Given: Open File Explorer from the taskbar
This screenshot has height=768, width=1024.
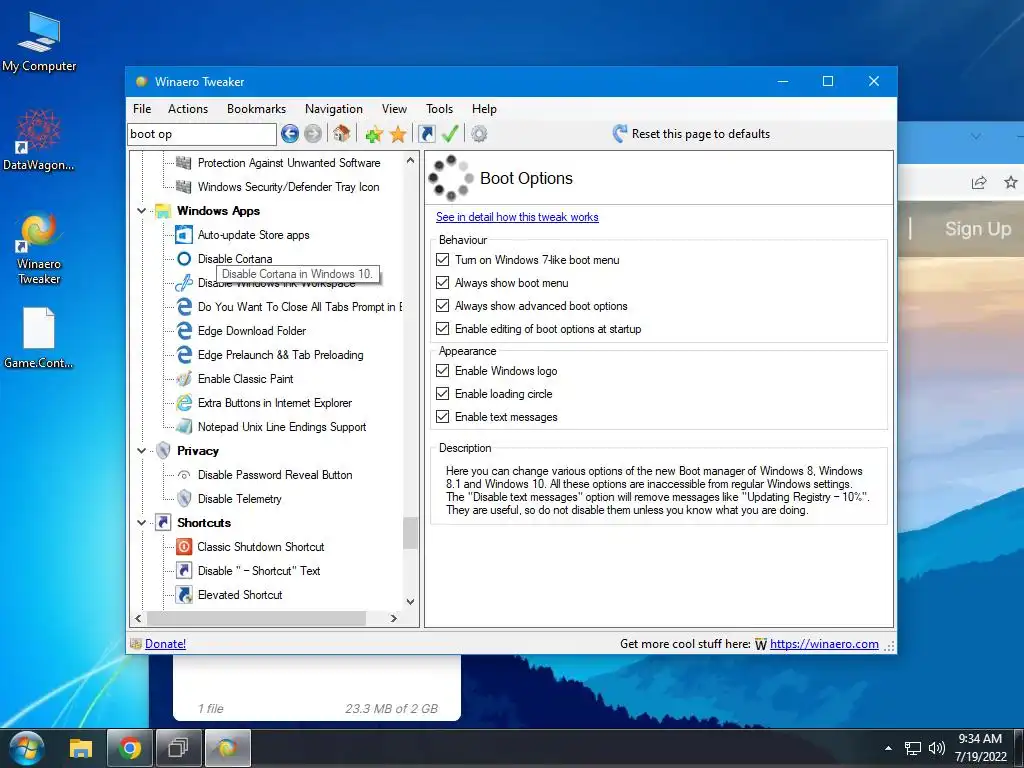Looking at the screenshot, I should 81,748.
